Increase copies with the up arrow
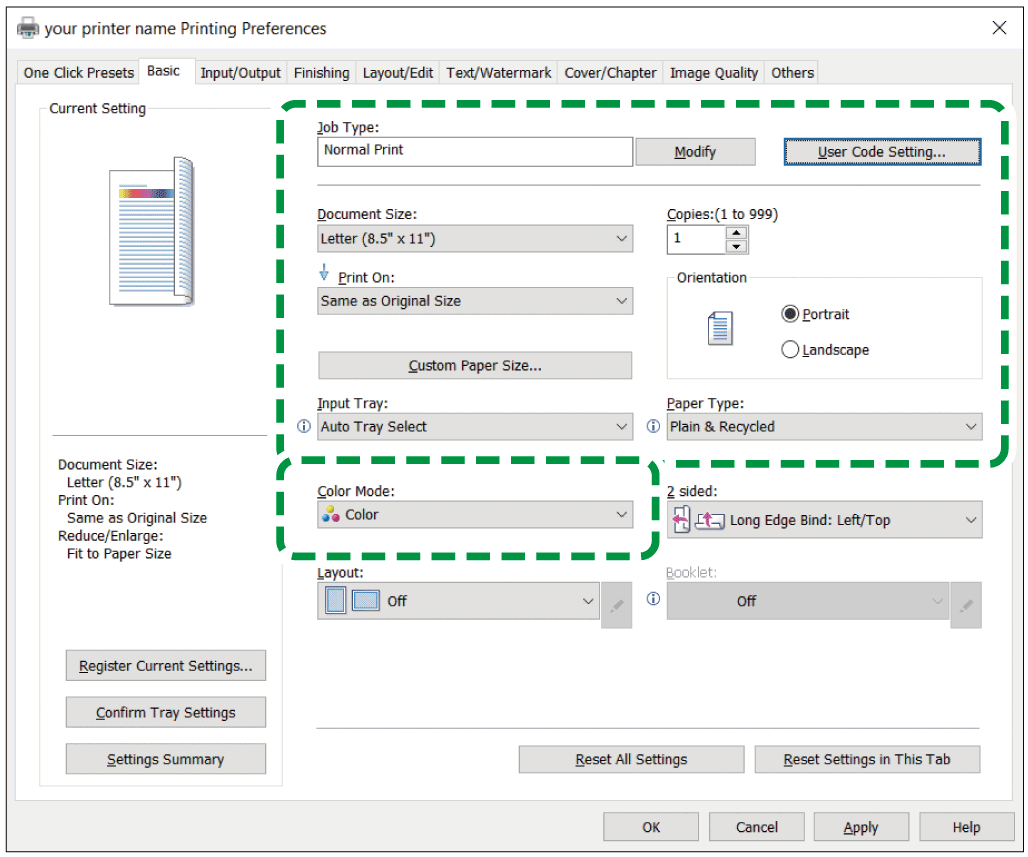This screenshot has height=857, width=1028. pos(737,233)
